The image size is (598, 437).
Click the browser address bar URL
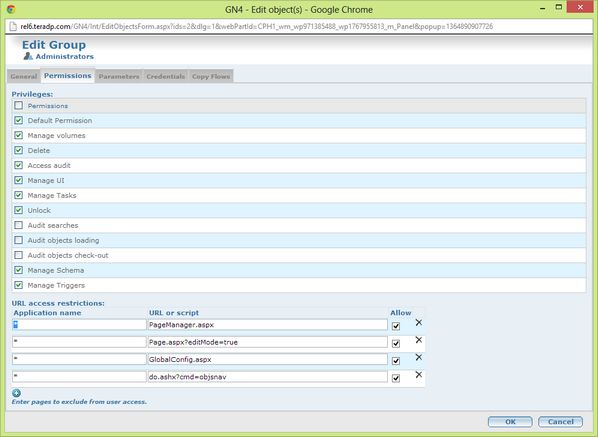tap(256, 26)
